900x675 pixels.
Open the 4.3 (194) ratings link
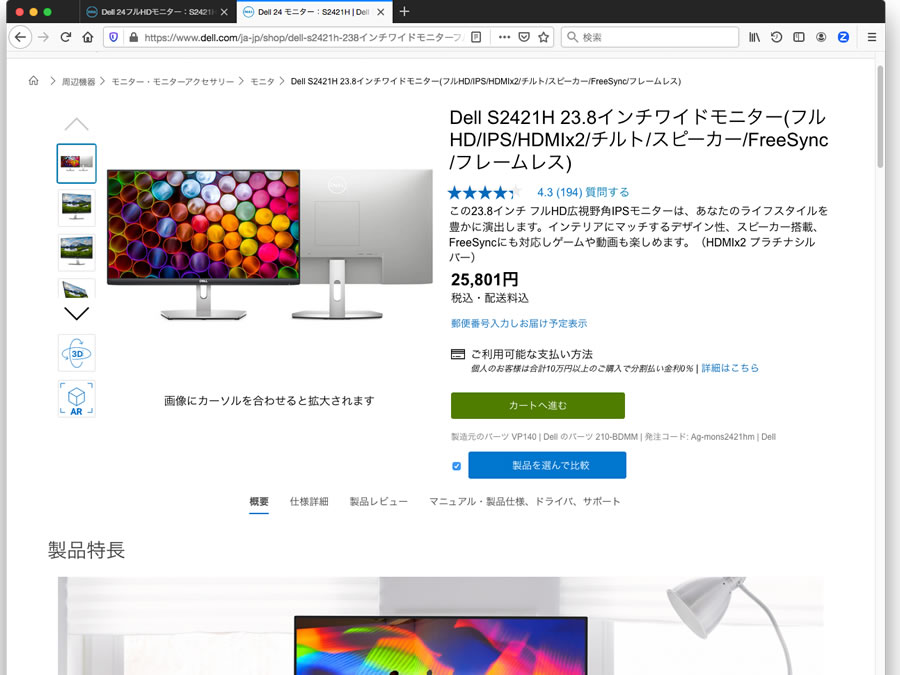coord(560,192)
